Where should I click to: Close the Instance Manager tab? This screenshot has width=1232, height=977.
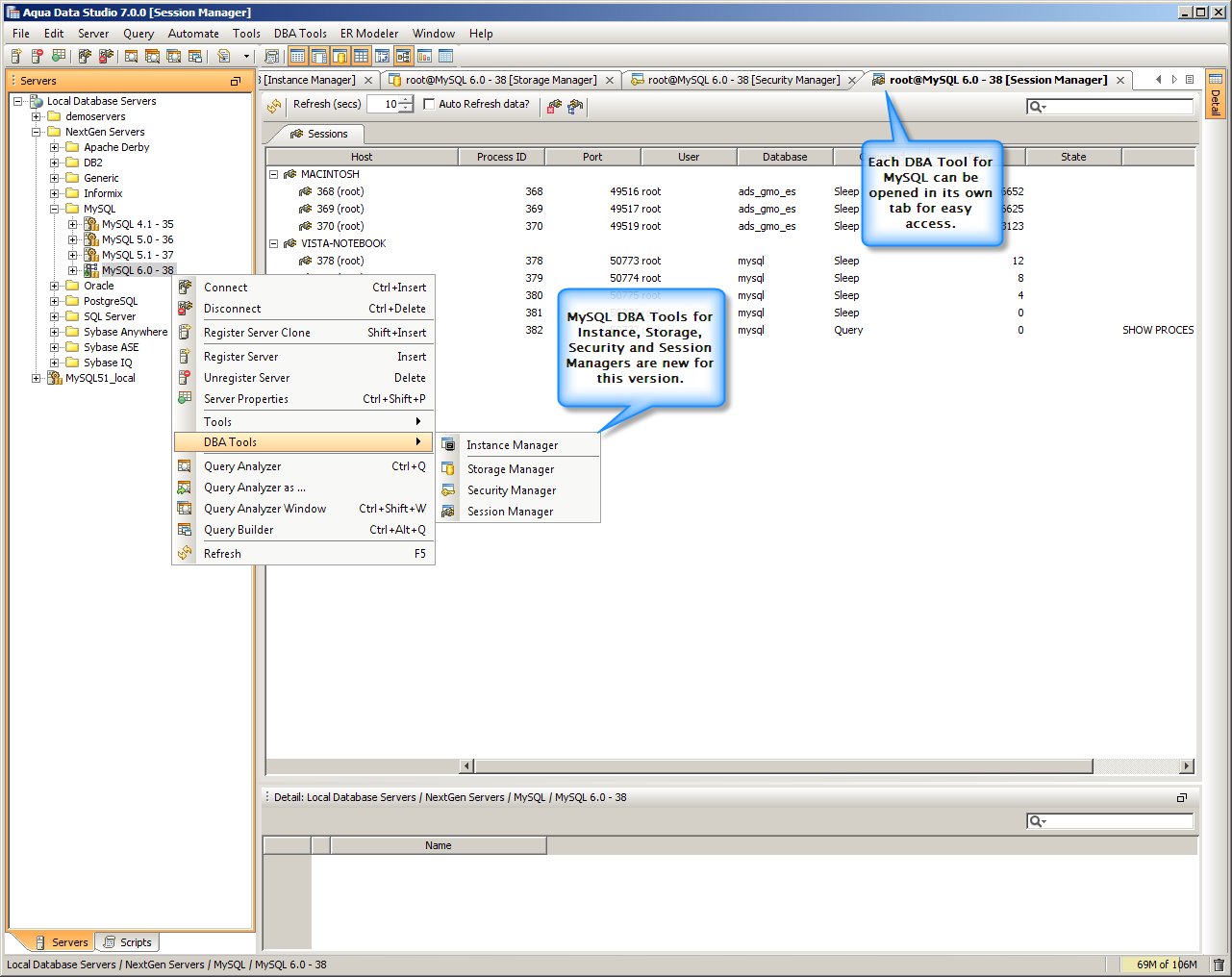click(x=368, y=81)
